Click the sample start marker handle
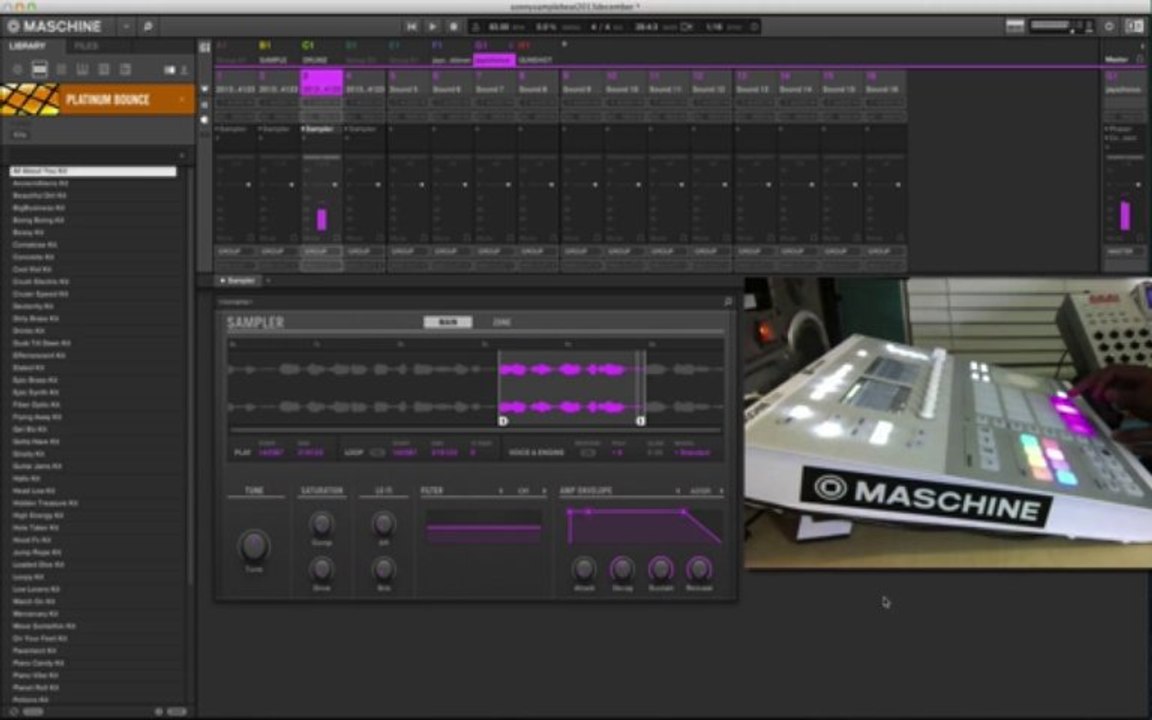Screen dimensions: 1152x720 pos(503,421)
